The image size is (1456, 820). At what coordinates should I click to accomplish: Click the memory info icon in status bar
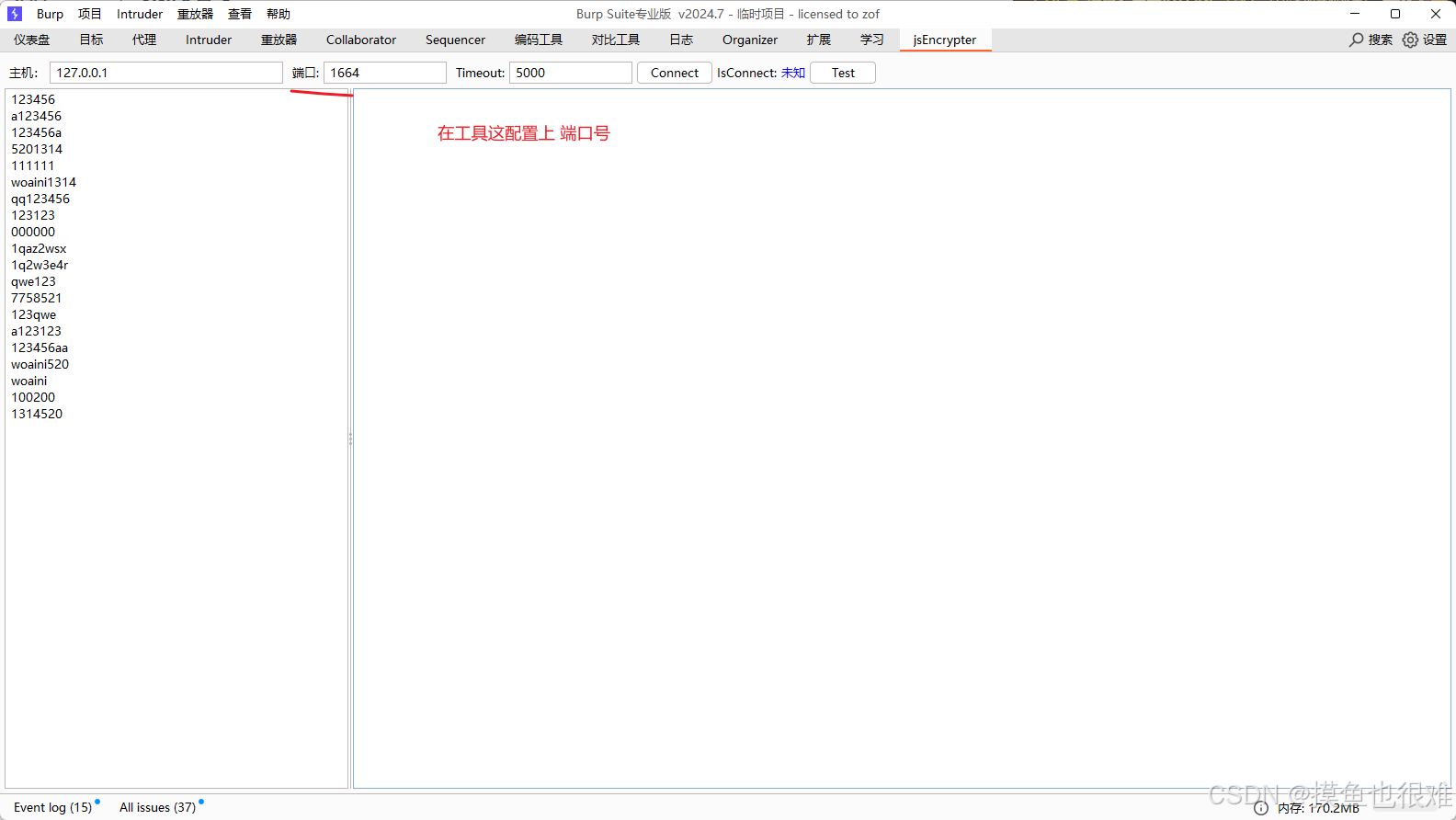click(1261, 808)
